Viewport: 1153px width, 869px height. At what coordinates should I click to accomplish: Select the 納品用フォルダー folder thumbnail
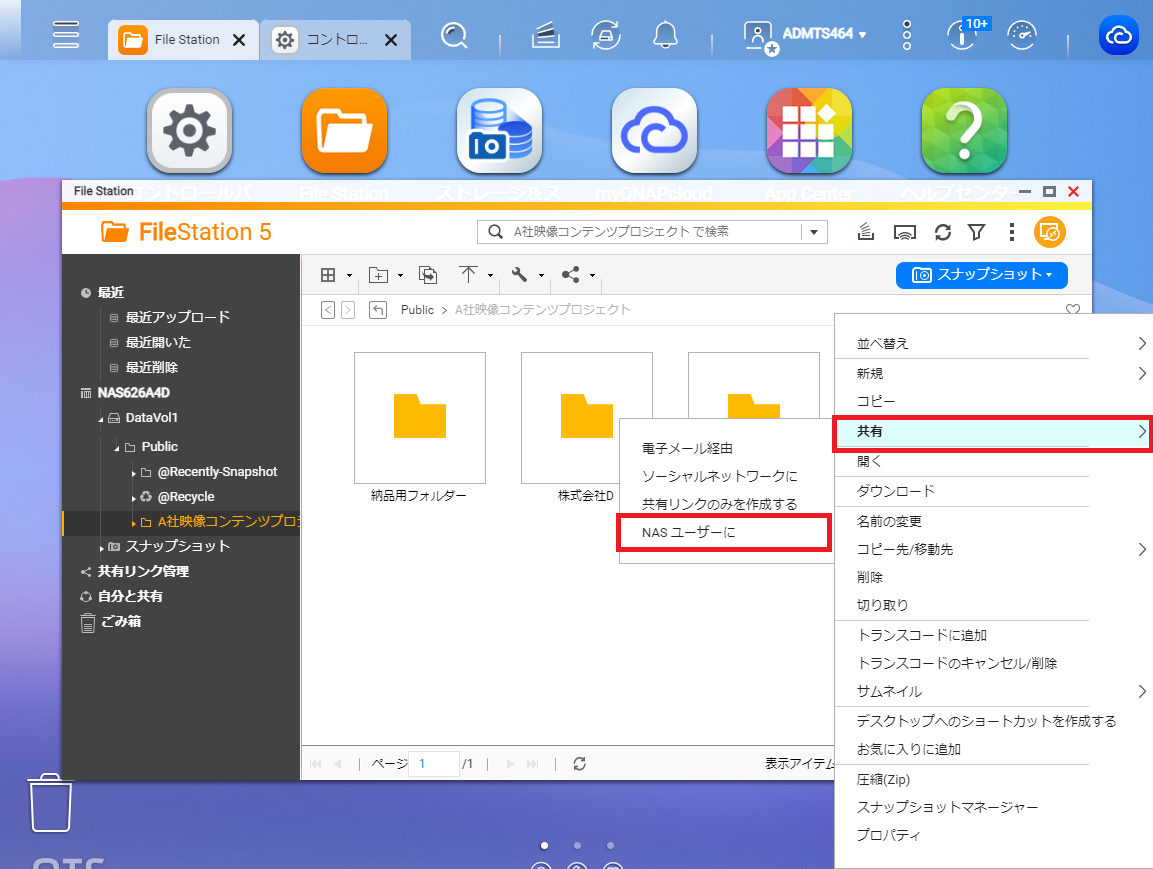[419, 418]
